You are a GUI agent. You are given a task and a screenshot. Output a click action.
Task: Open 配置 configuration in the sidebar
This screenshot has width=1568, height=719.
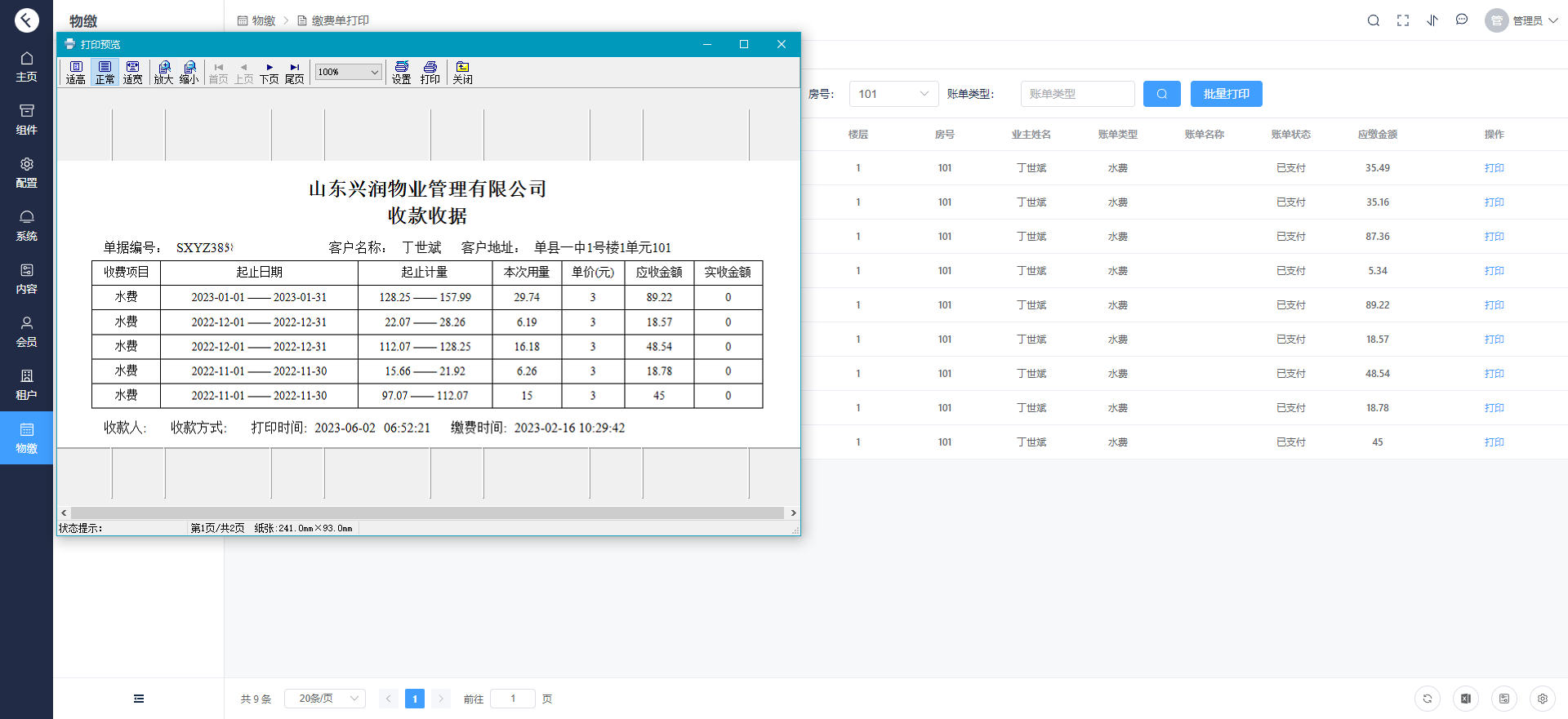pos(26,172)
